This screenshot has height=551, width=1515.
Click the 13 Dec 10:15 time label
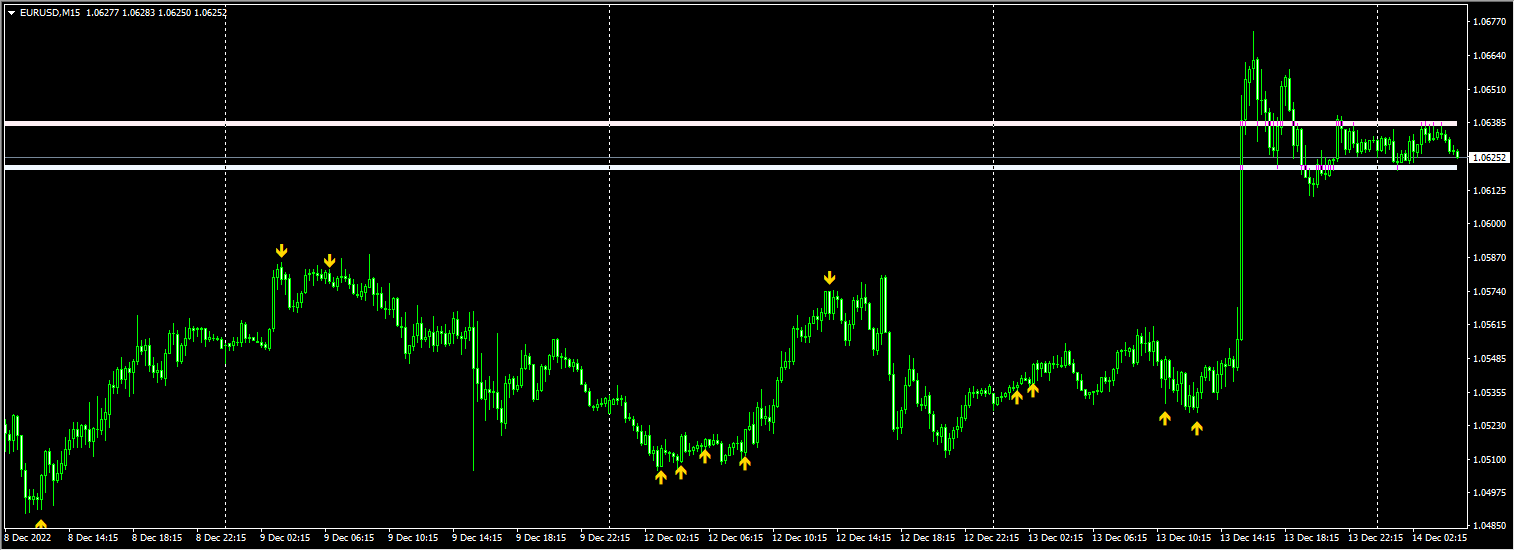coord(1183,538)
